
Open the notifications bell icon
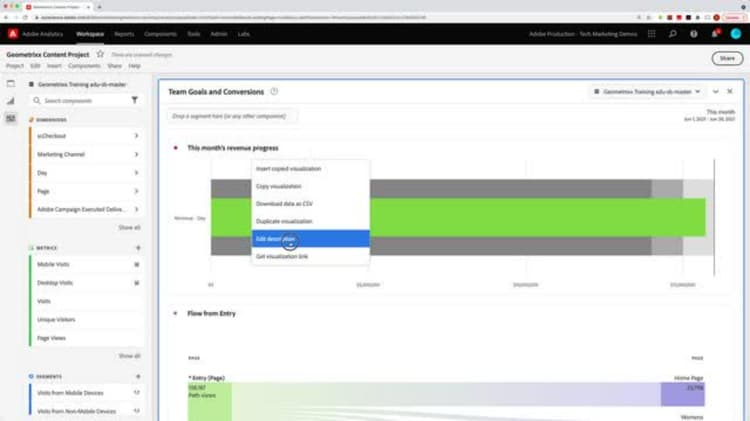point(715,34)
